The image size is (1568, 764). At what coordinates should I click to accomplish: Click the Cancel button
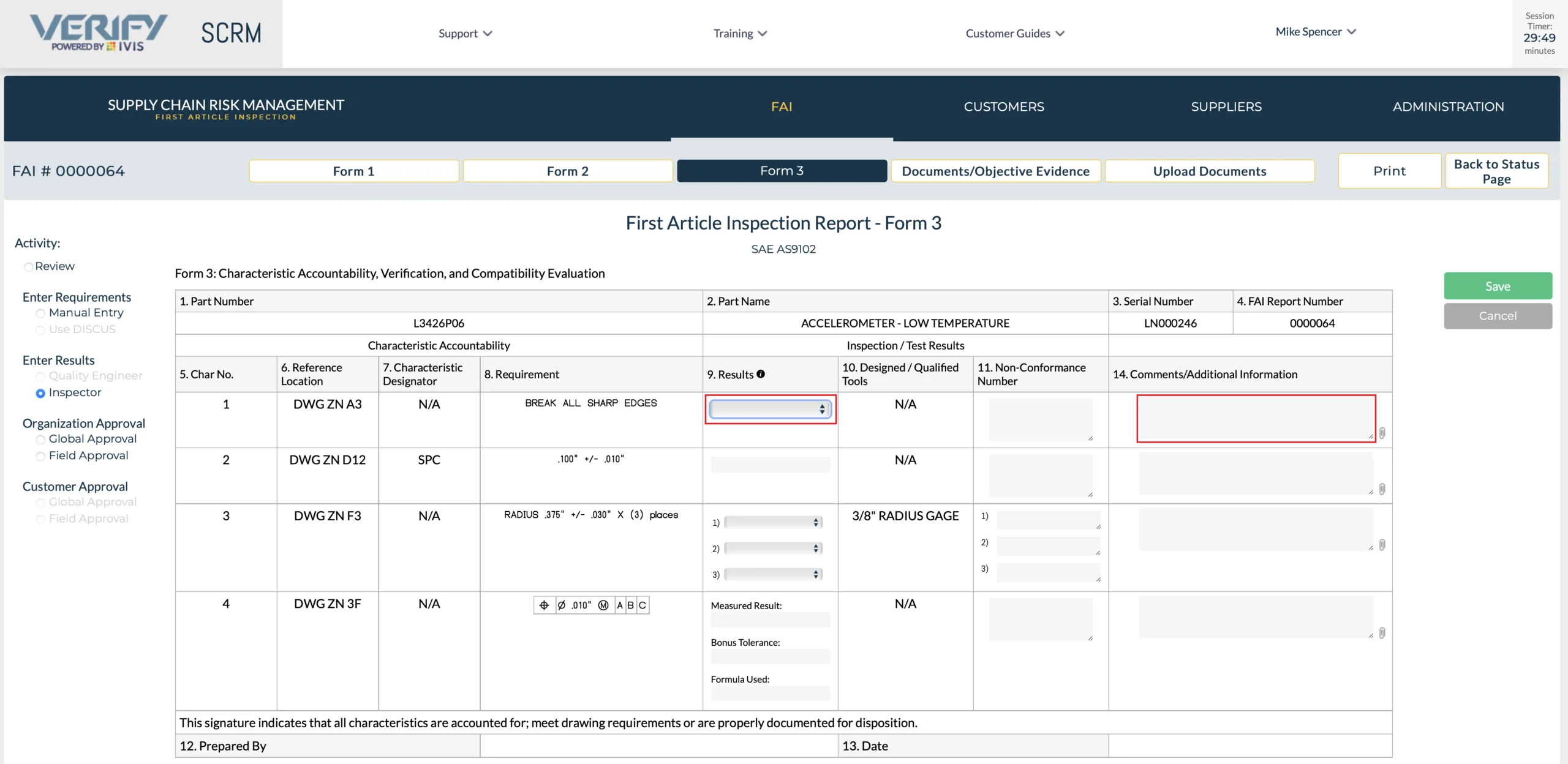point(1498,316)
